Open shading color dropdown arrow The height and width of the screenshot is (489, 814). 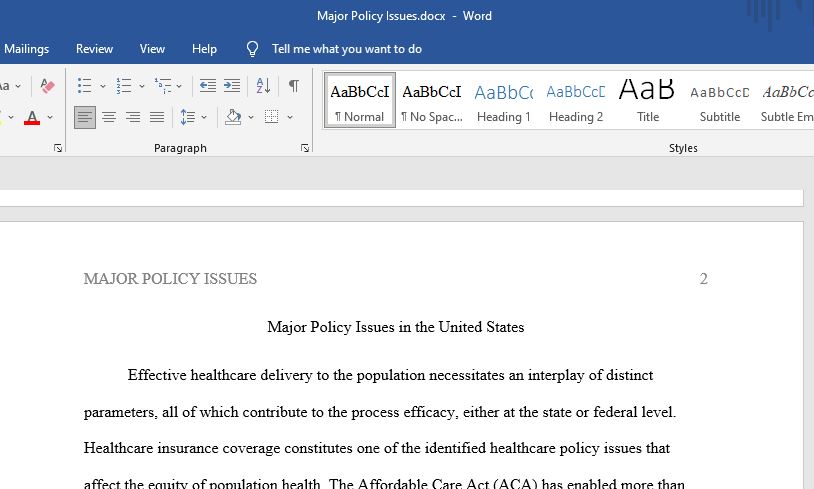click(251, 117)
